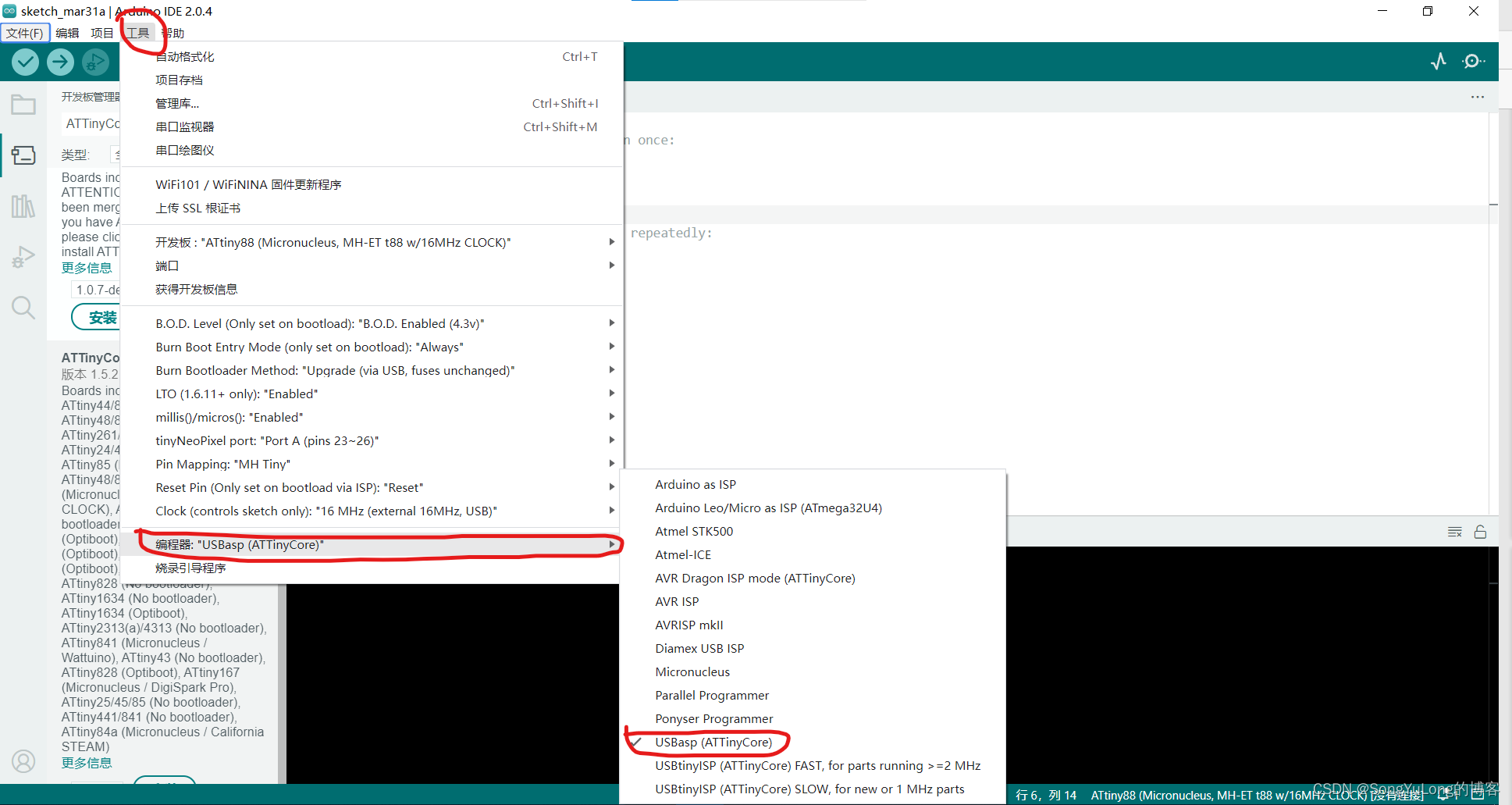Viewport: 1512px width, 805px height.
Task: Expand the 编程器 USBasp submenu
Action: (372, 544)
